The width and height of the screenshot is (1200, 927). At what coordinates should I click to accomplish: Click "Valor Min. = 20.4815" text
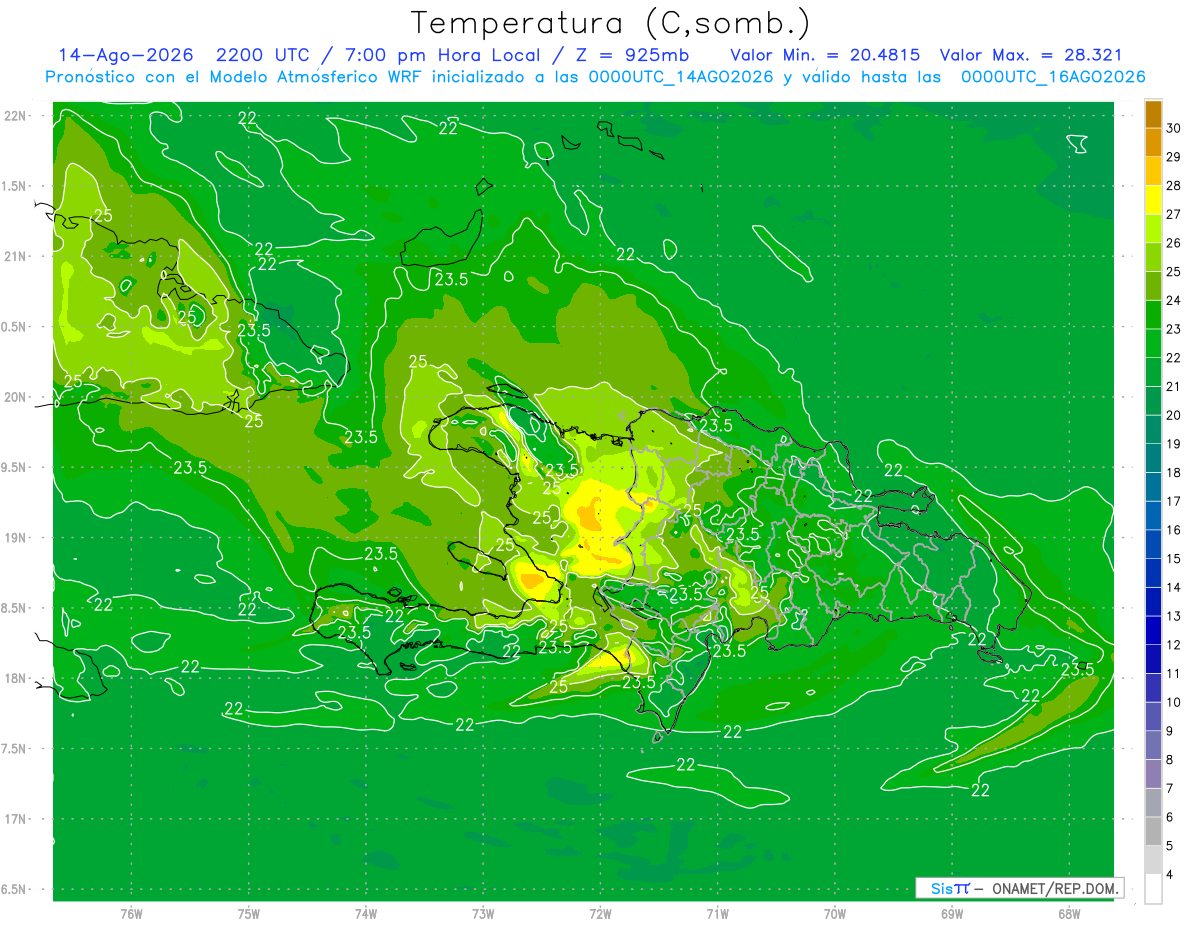(825, 55)
